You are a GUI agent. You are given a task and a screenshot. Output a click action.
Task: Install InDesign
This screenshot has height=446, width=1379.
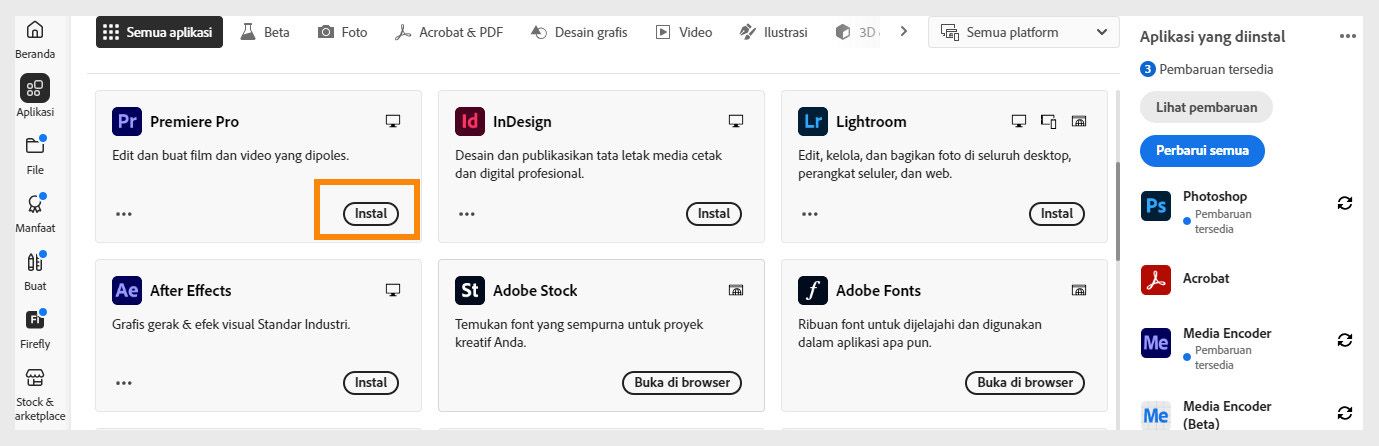click(x=714, y=213)
